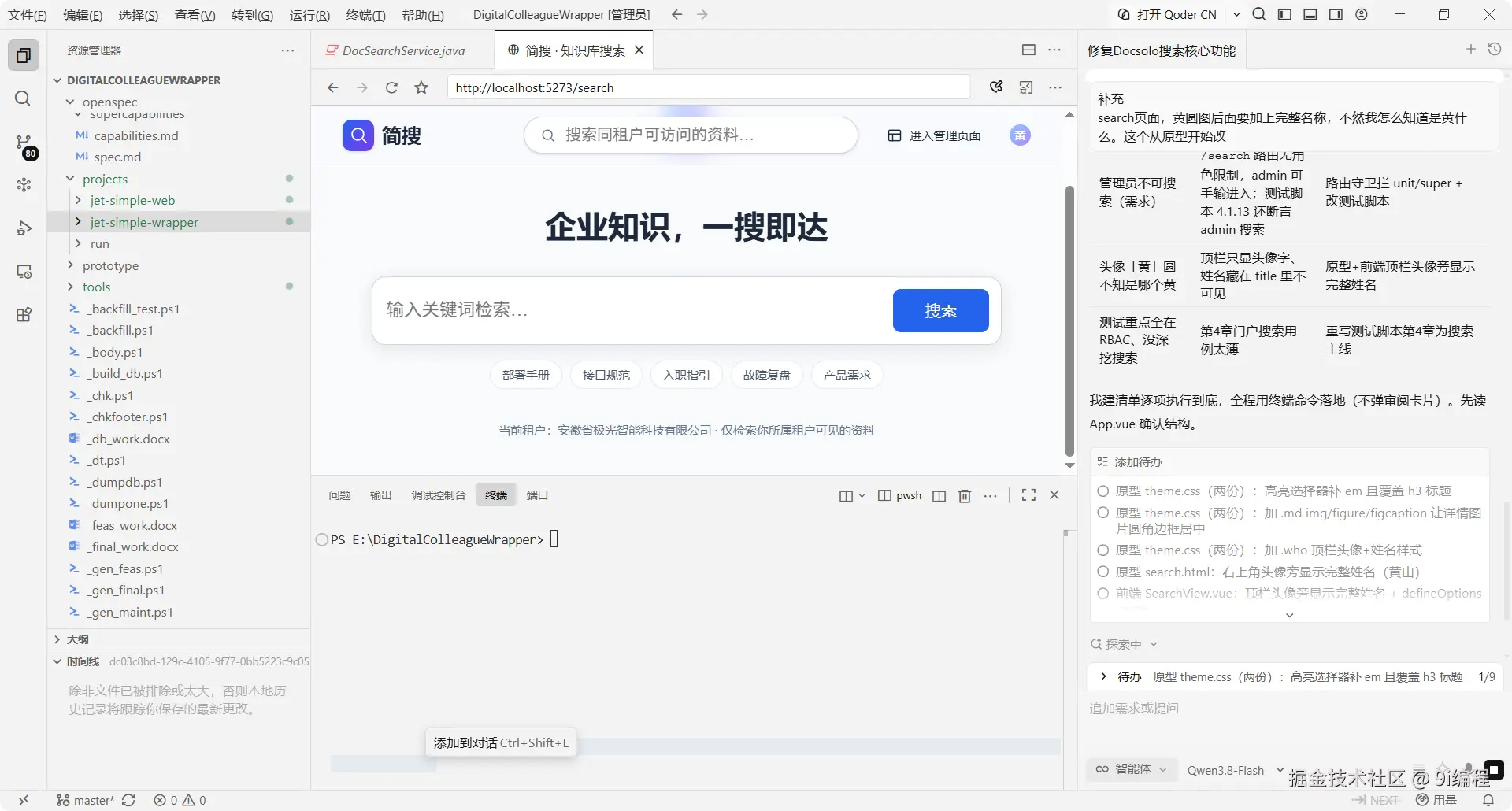The image size is (1512, 811).
Task: Open the 智能体 mode dropdown
Action: coord(1132,769)
